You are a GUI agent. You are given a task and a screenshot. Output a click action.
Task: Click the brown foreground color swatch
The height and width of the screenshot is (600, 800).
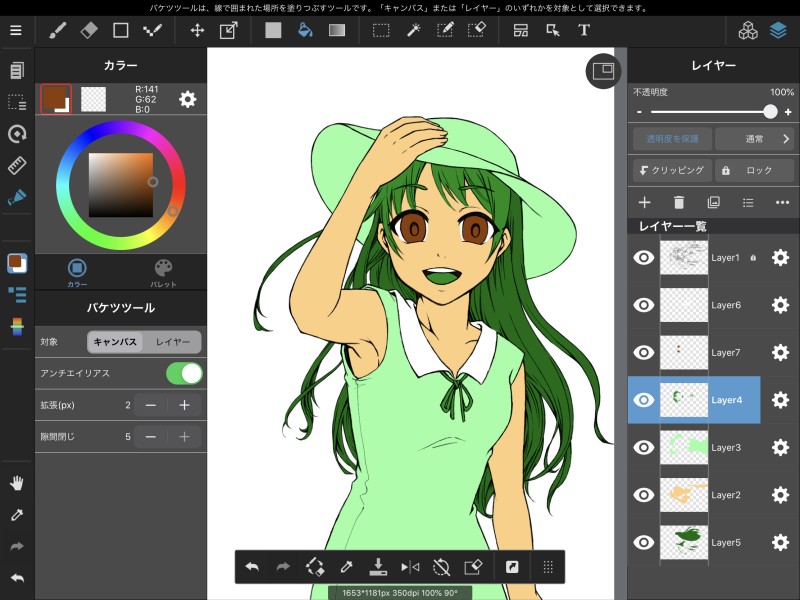click(54, 97)
